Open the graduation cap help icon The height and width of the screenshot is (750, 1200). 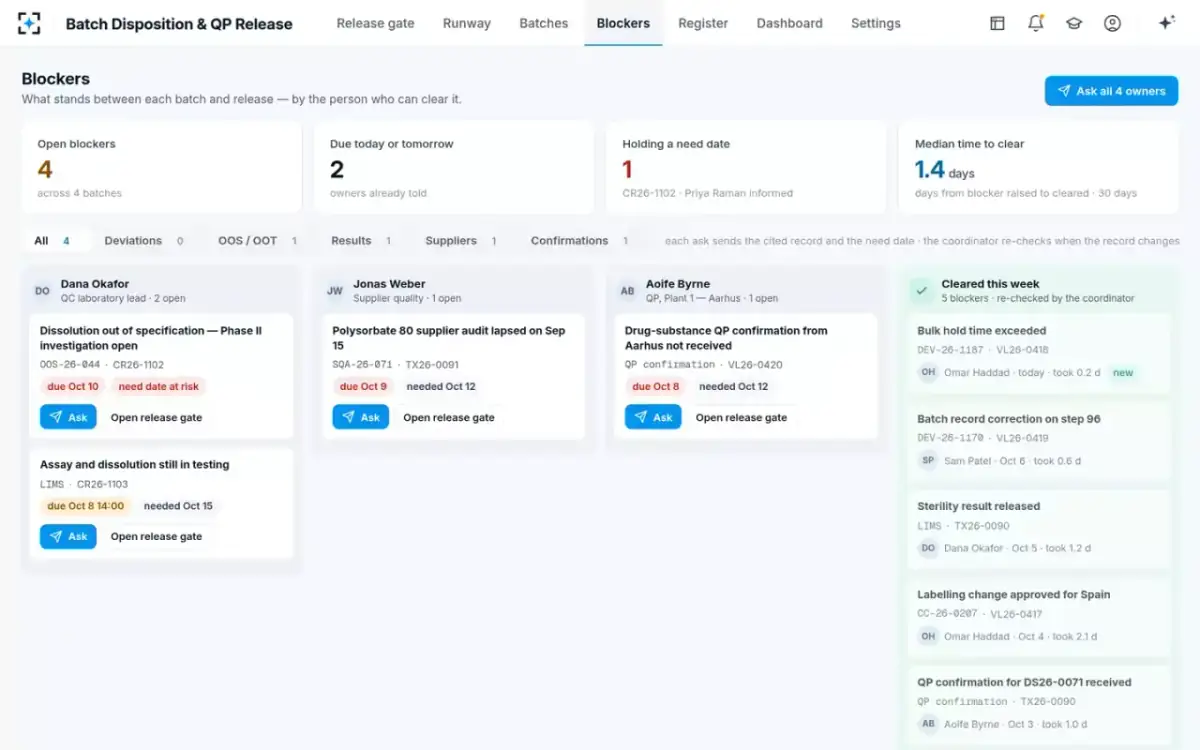[1074, 23]
